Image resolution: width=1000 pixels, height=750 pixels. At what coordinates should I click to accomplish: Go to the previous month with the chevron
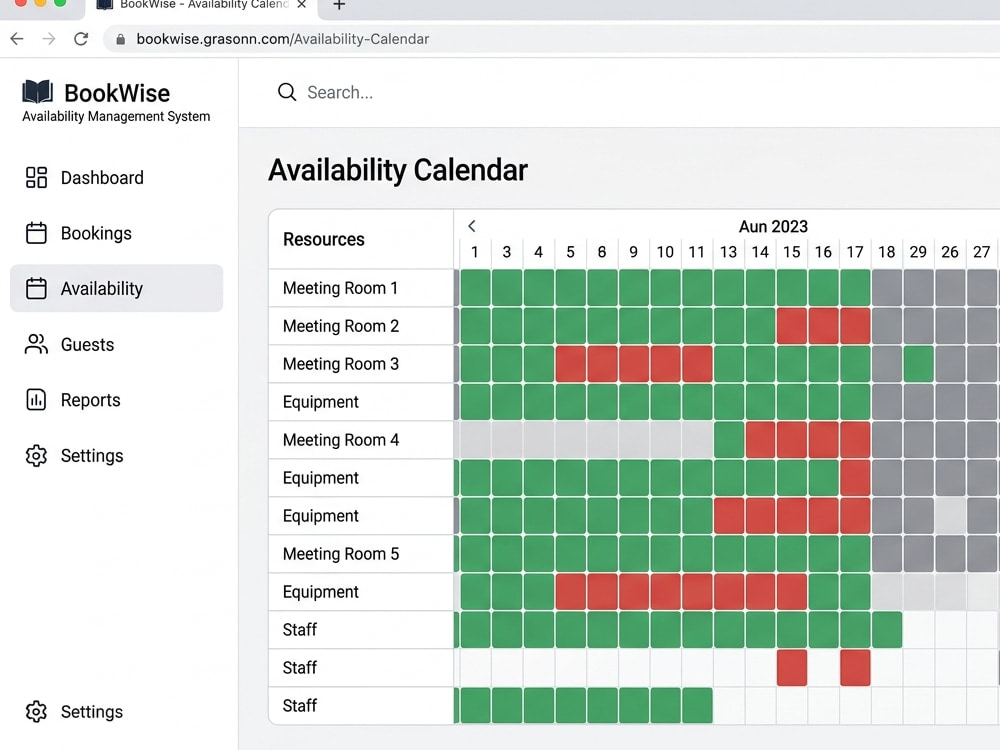(471, 226)
